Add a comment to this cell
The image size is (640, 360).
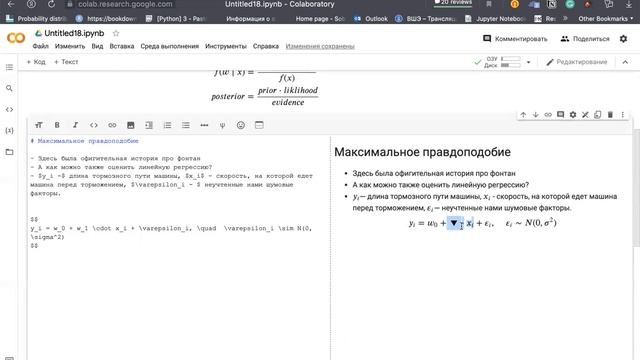(x=560, y=115)
